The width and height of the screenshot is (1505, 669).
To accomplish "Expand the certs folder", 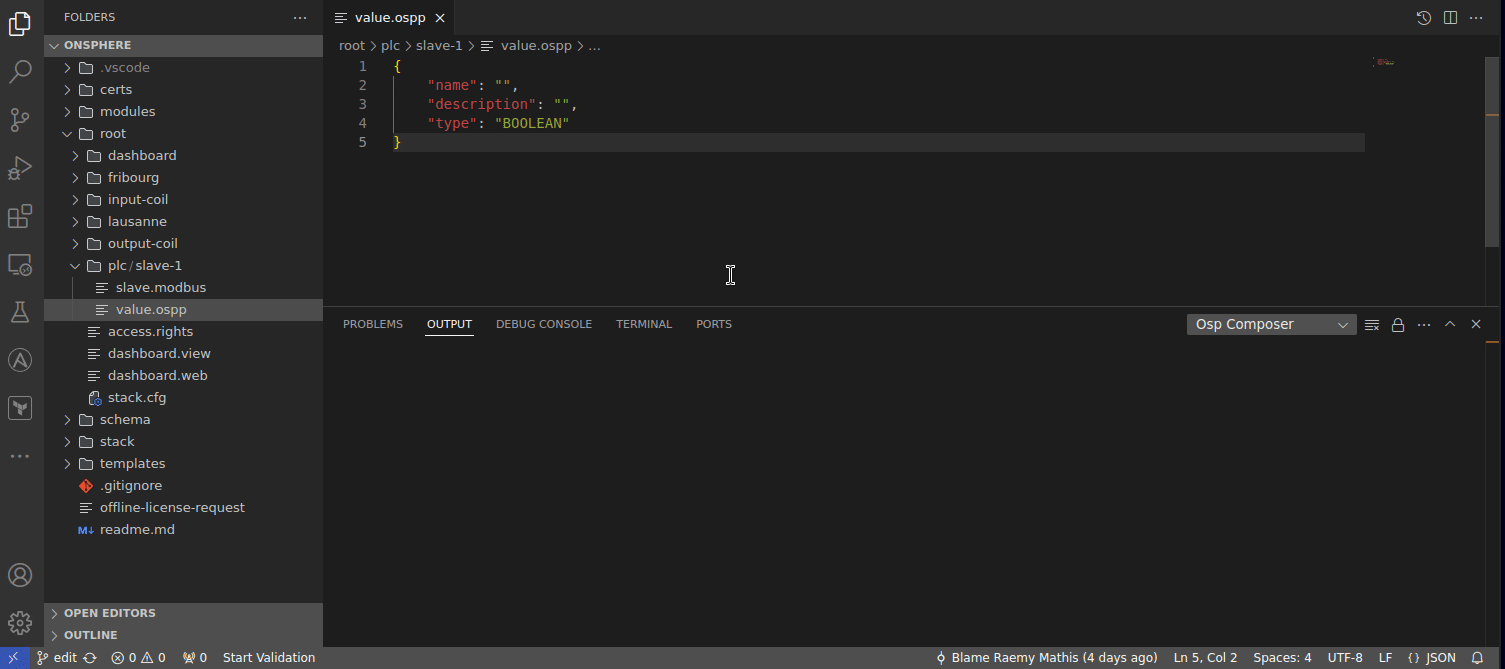I will 184,89.
